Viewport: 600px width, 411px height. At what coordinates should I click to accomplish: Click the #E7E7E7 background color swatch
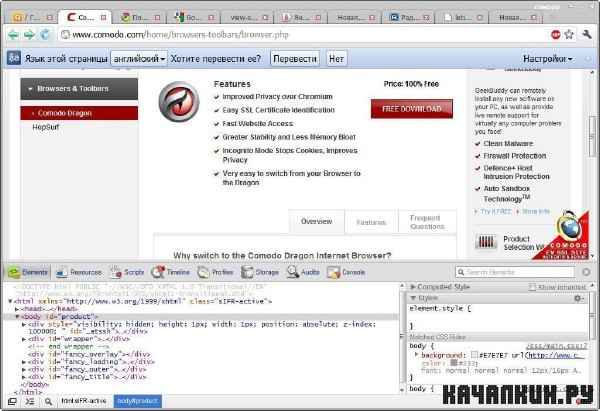click(474, 355)
